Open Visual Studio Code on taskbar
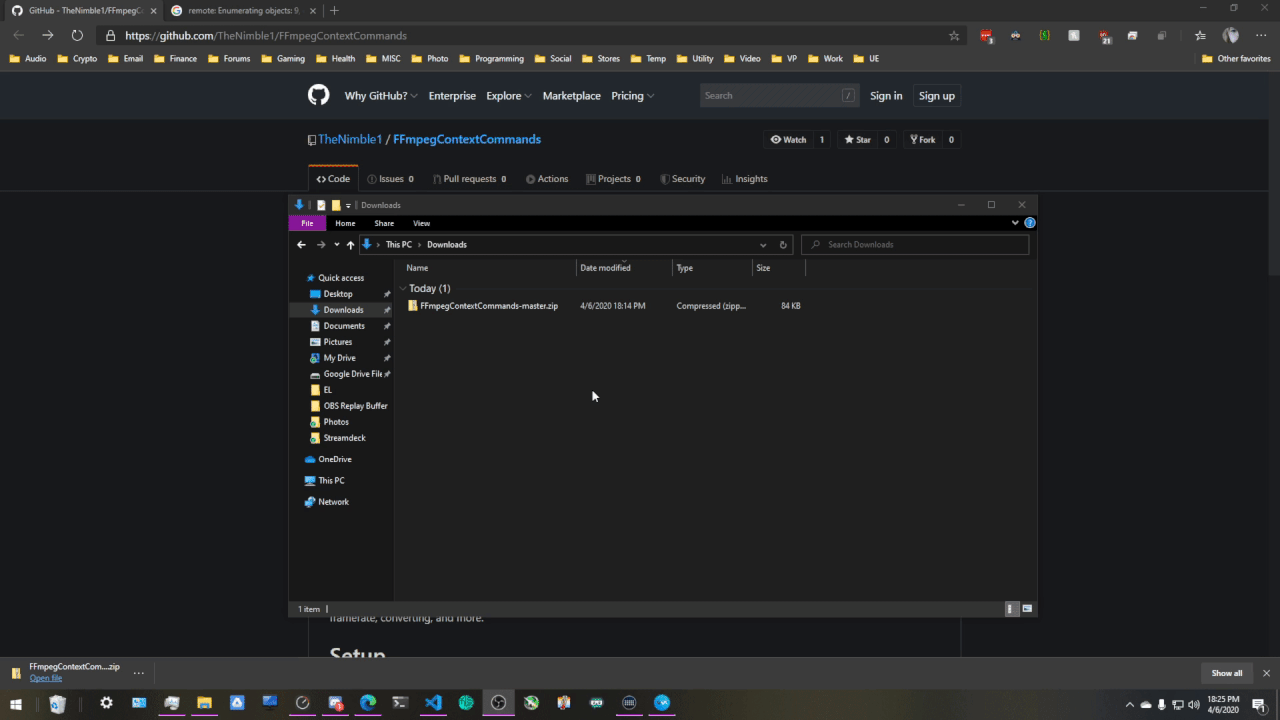 pos(433,703)
